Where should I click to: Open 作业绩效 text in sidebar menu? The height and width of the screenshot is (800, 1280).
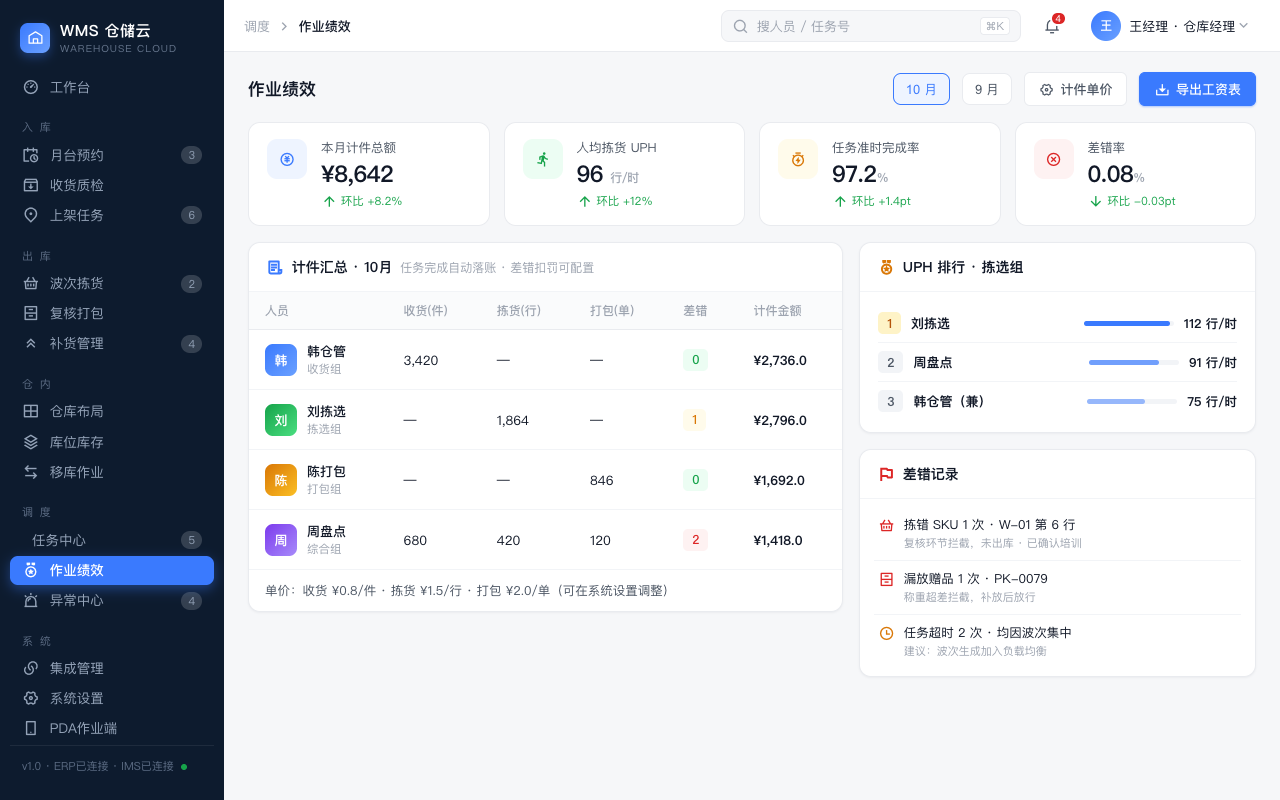coord(77,570)
